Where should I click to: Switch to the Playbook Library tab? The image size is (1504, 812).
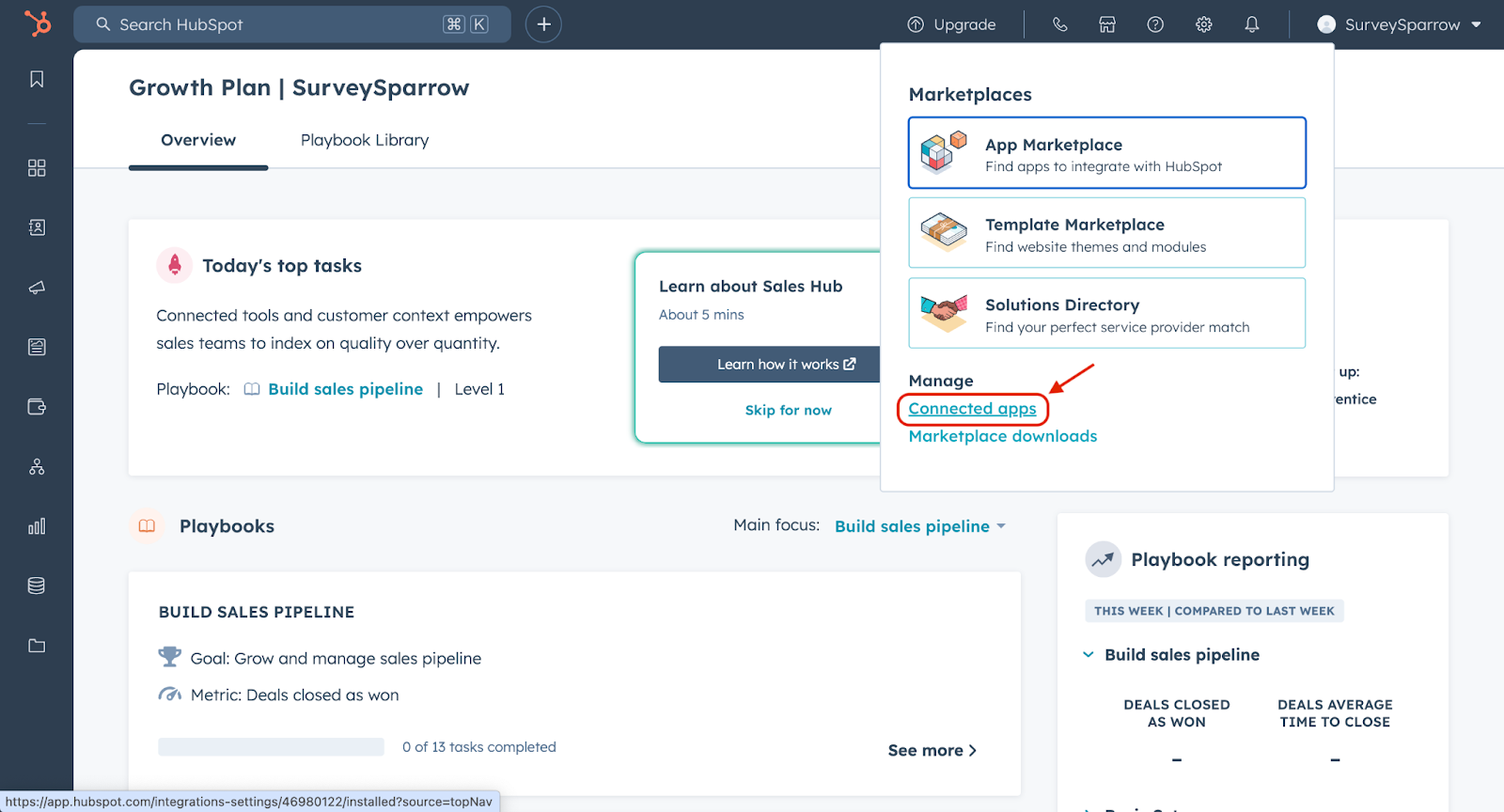[x=365, y=140]
